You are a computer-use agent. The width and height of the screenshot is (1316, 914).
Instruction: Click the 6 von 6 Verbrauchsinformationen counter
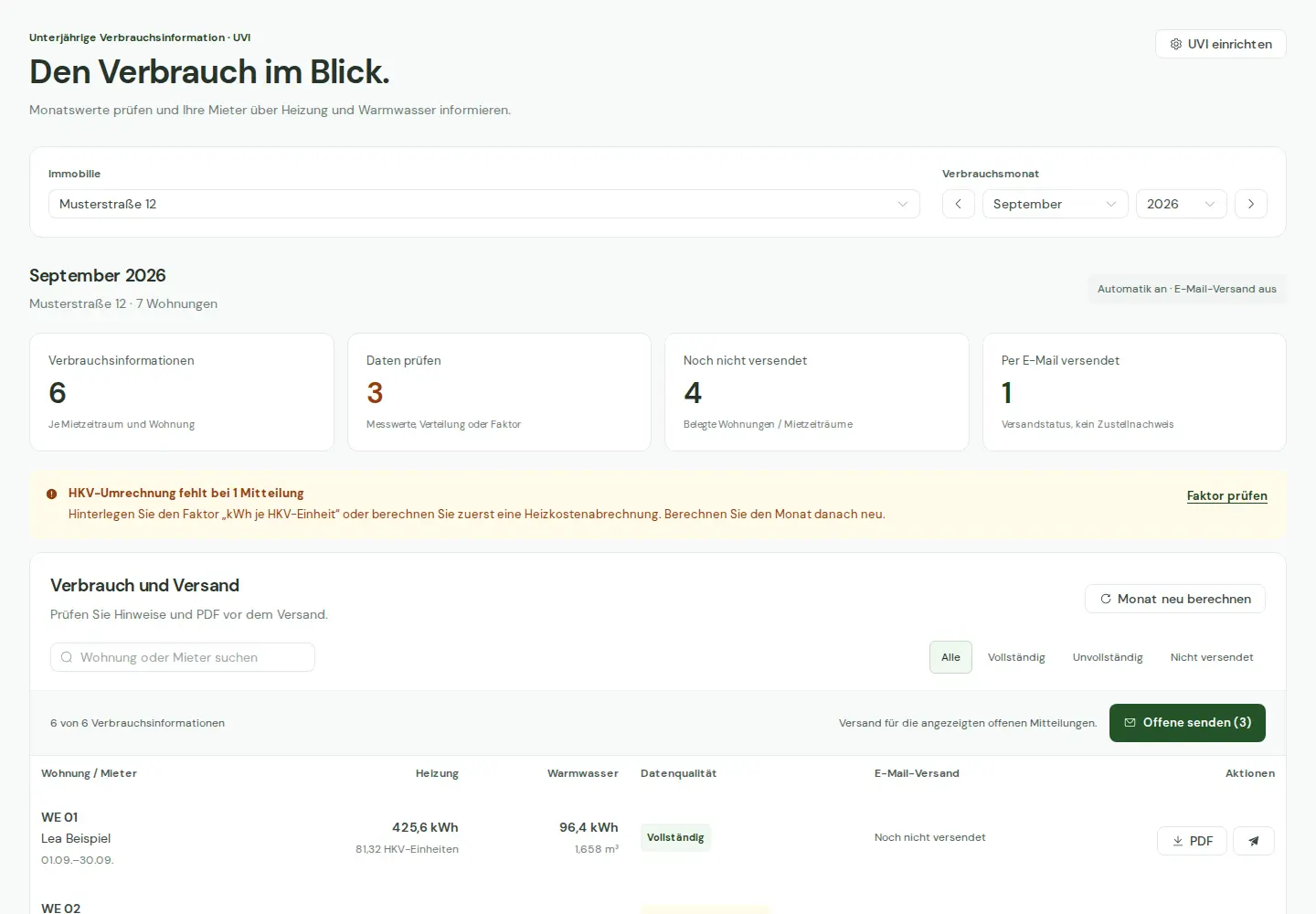click(137, 723)
